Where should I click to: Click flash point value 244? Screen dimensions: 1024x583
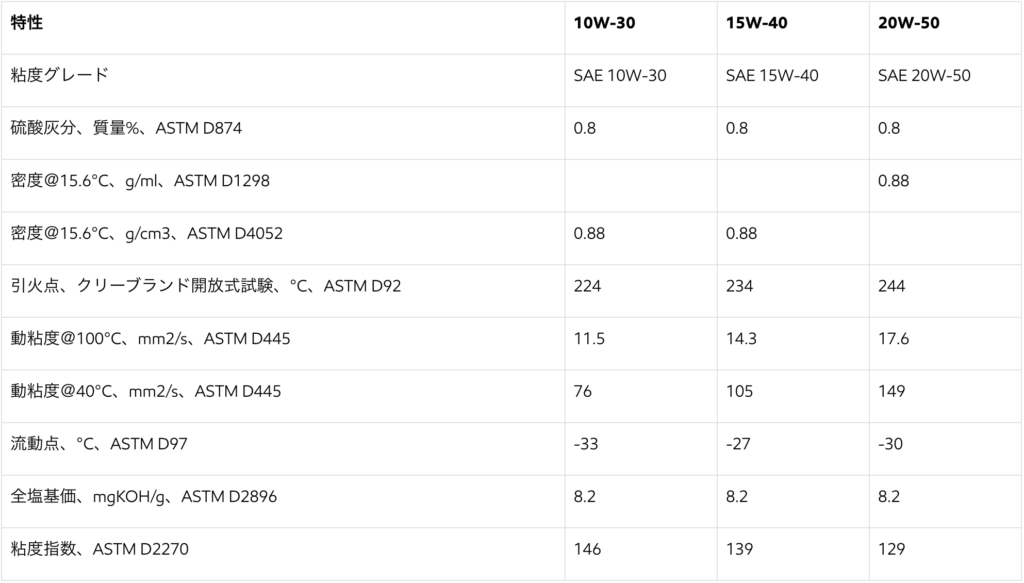(x=891, y=287)
